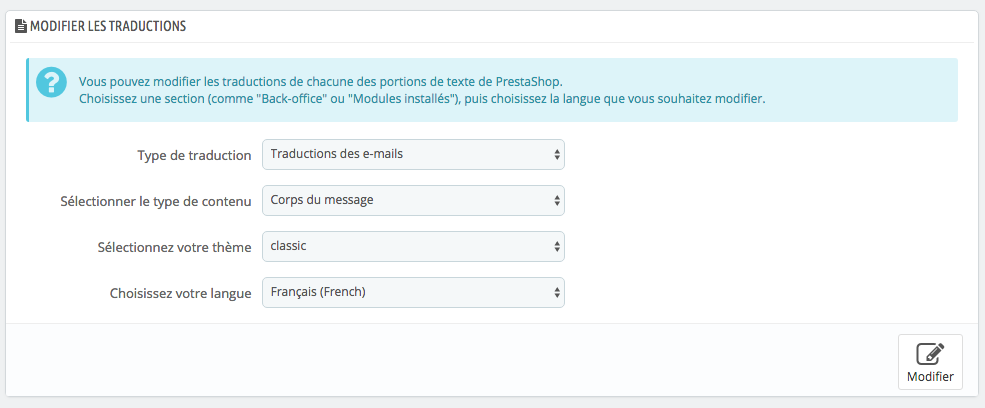Click the arrows on Traductions des e-mails select

tap(556, 155)
